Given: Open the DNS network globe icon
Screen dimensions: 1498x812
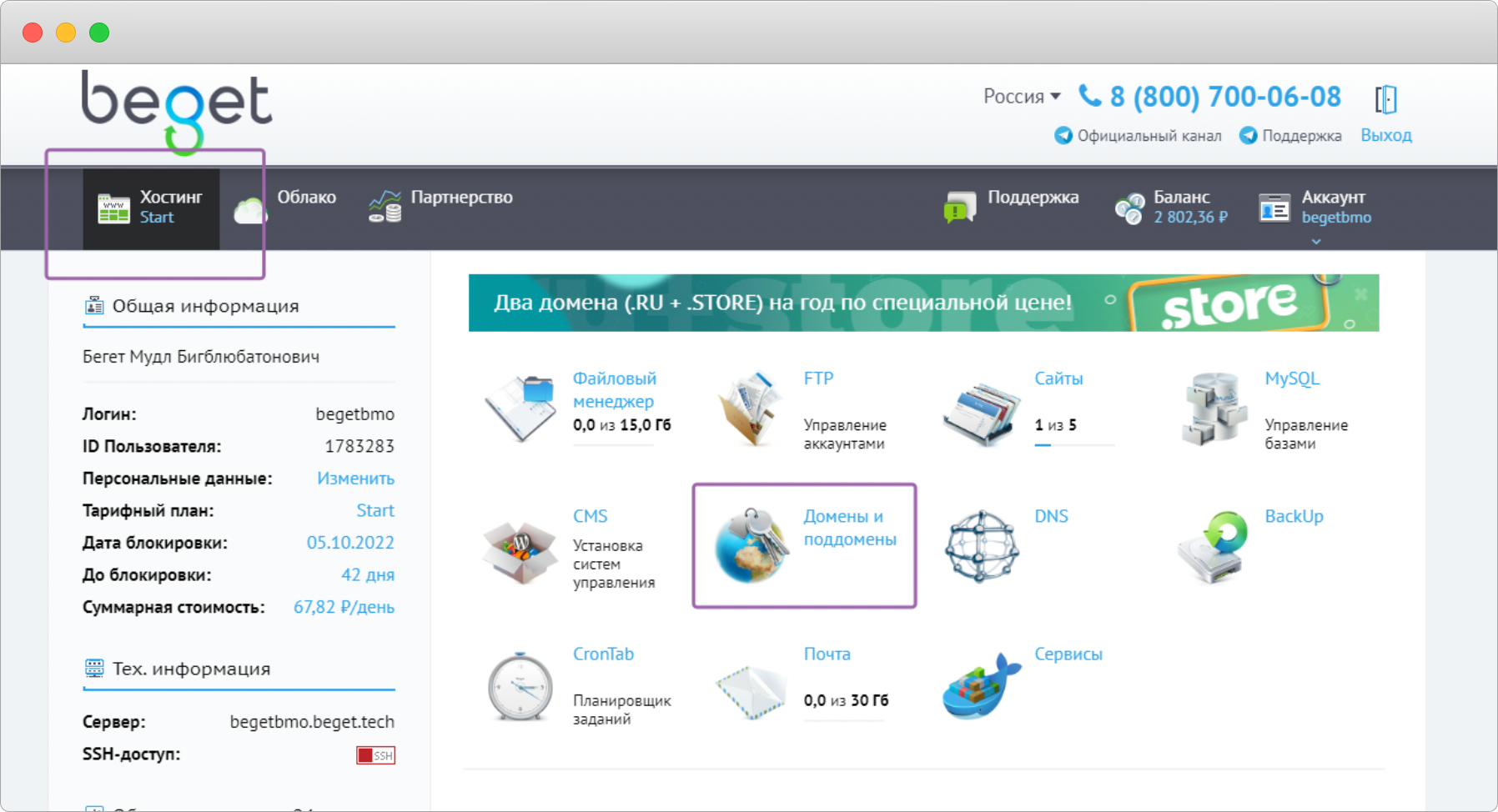Looking at the screenshot, I should [982, 546].
